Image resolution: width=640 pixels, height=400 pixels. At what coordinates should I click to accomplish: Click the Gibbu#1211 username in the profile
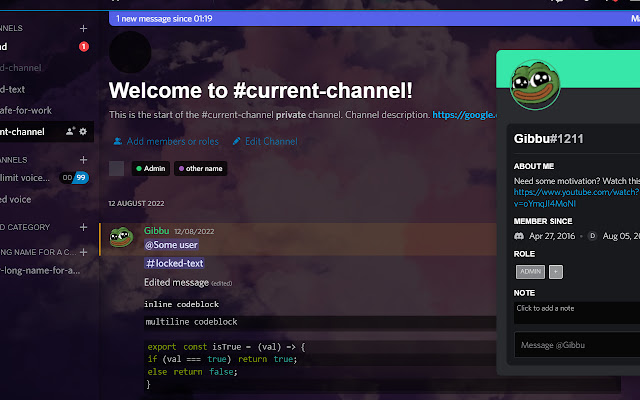[549, 139]
